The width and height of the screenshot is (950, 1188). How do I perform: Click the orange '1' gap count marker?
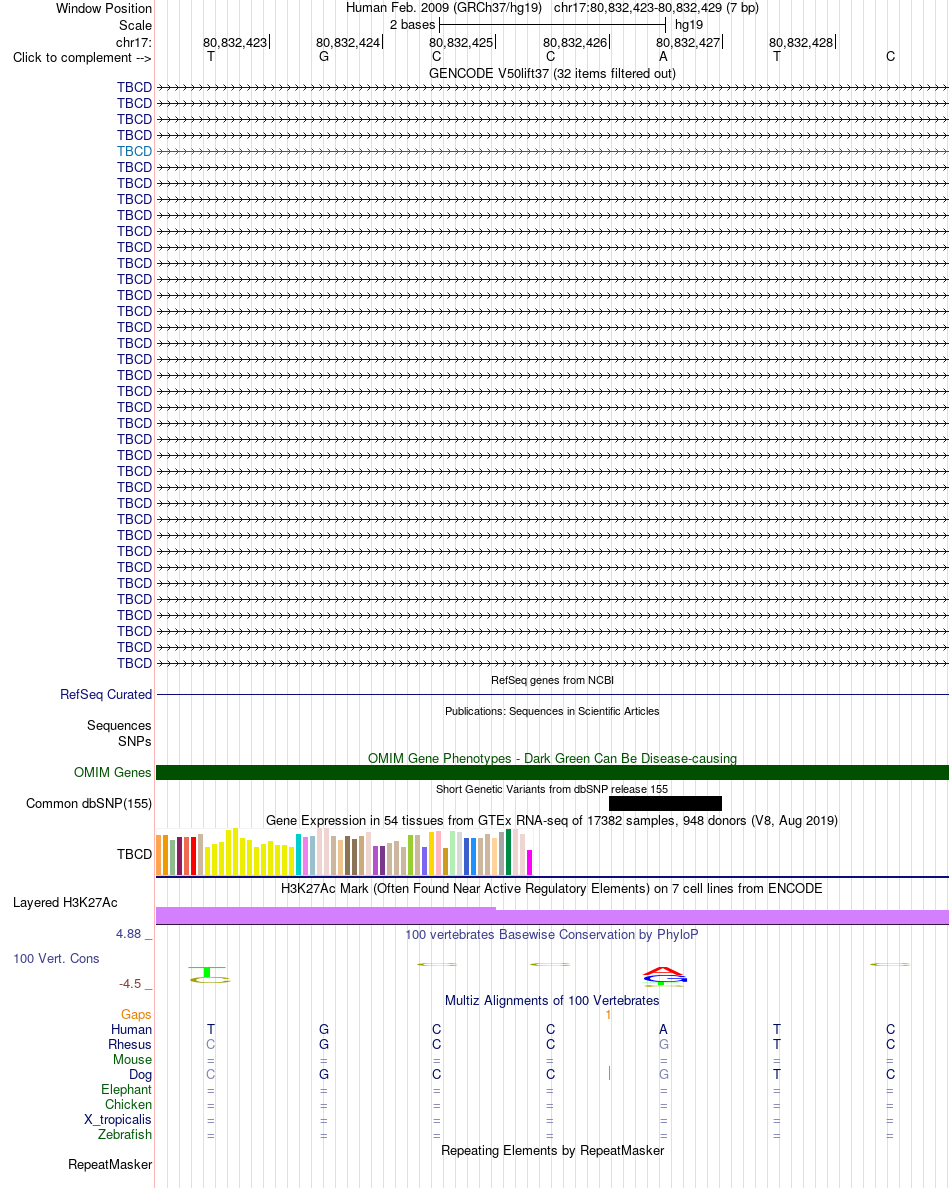coord(608,1015)
